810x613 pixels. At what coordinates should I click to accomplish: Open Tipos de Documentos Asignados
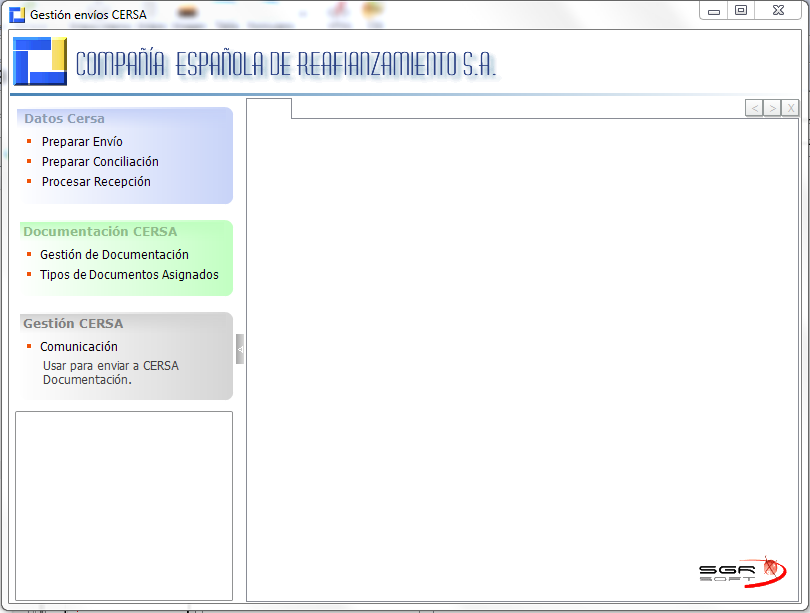coord(129,275)
